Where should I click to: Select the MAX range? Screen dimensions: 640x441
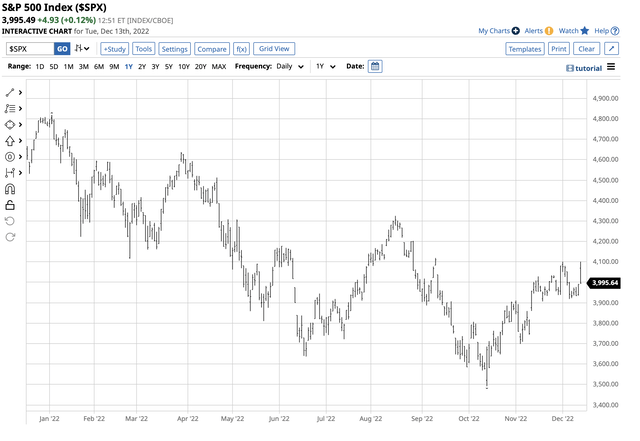[x=219, y=67]
